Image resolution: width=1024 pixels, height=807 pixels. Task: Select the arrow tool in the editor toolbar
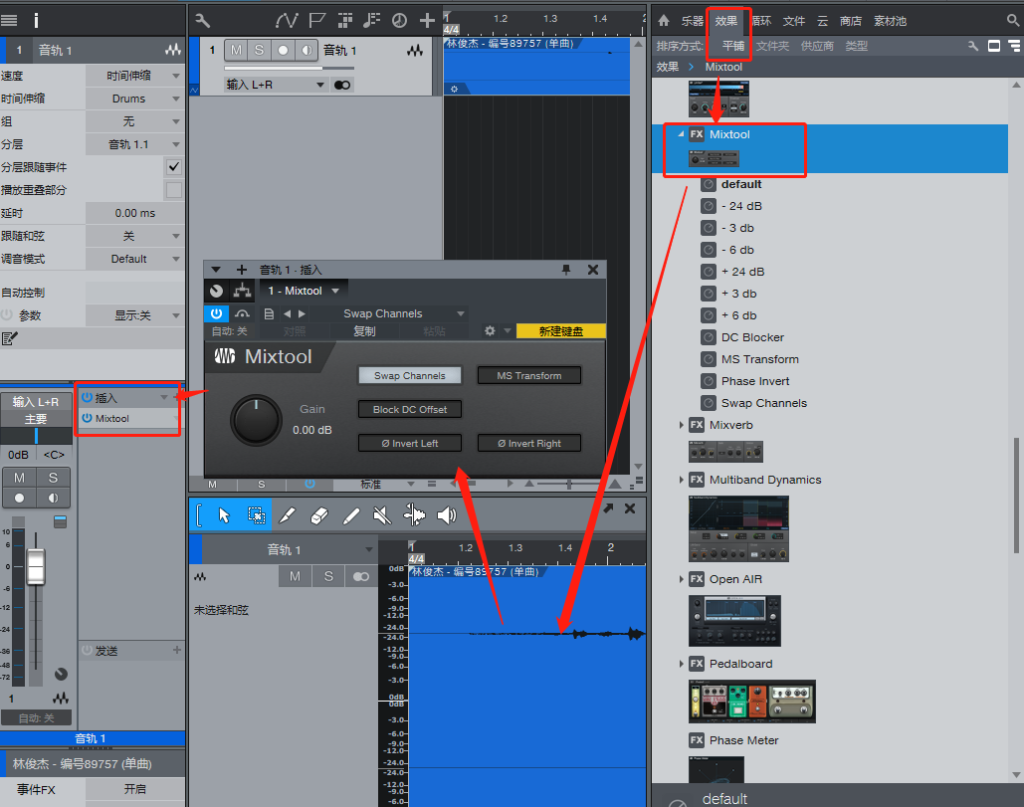click(224, 515)
